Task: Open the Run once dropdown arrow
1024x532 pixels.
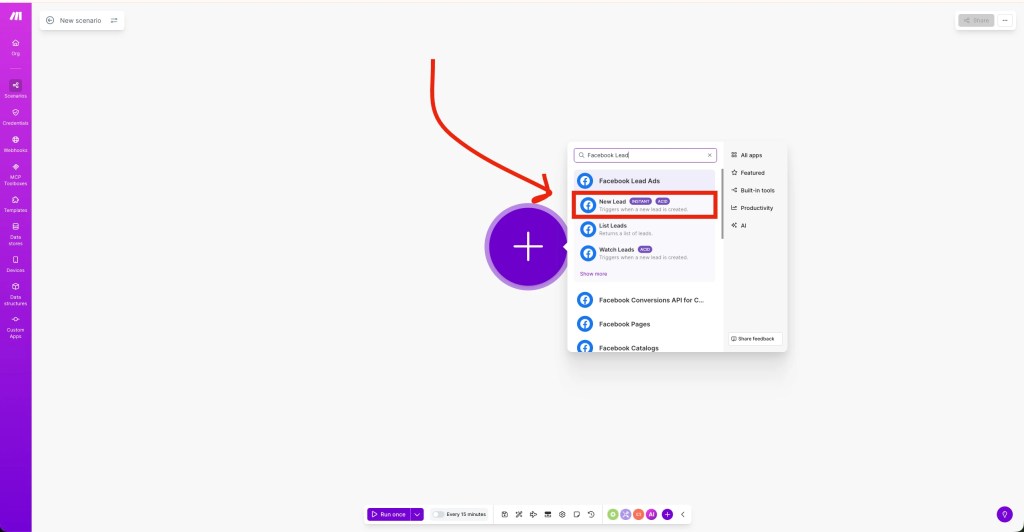Action: pyautogui.click(x=417, y=514)
